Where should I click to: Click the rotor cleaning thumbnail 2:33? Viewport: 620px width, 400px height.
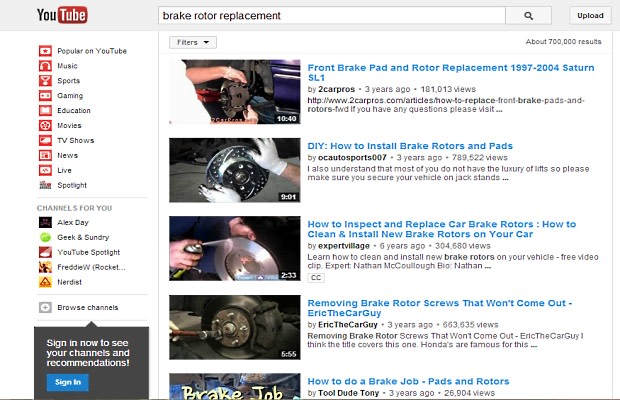[235, 248]
